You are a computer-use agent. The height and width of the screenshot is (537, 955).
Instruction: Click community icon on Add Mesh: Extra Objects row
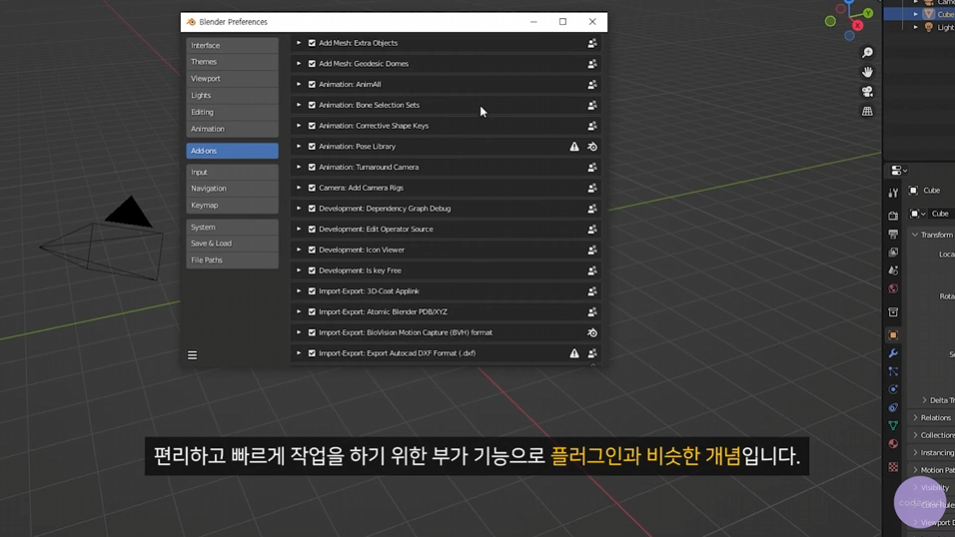click(592, 43)
